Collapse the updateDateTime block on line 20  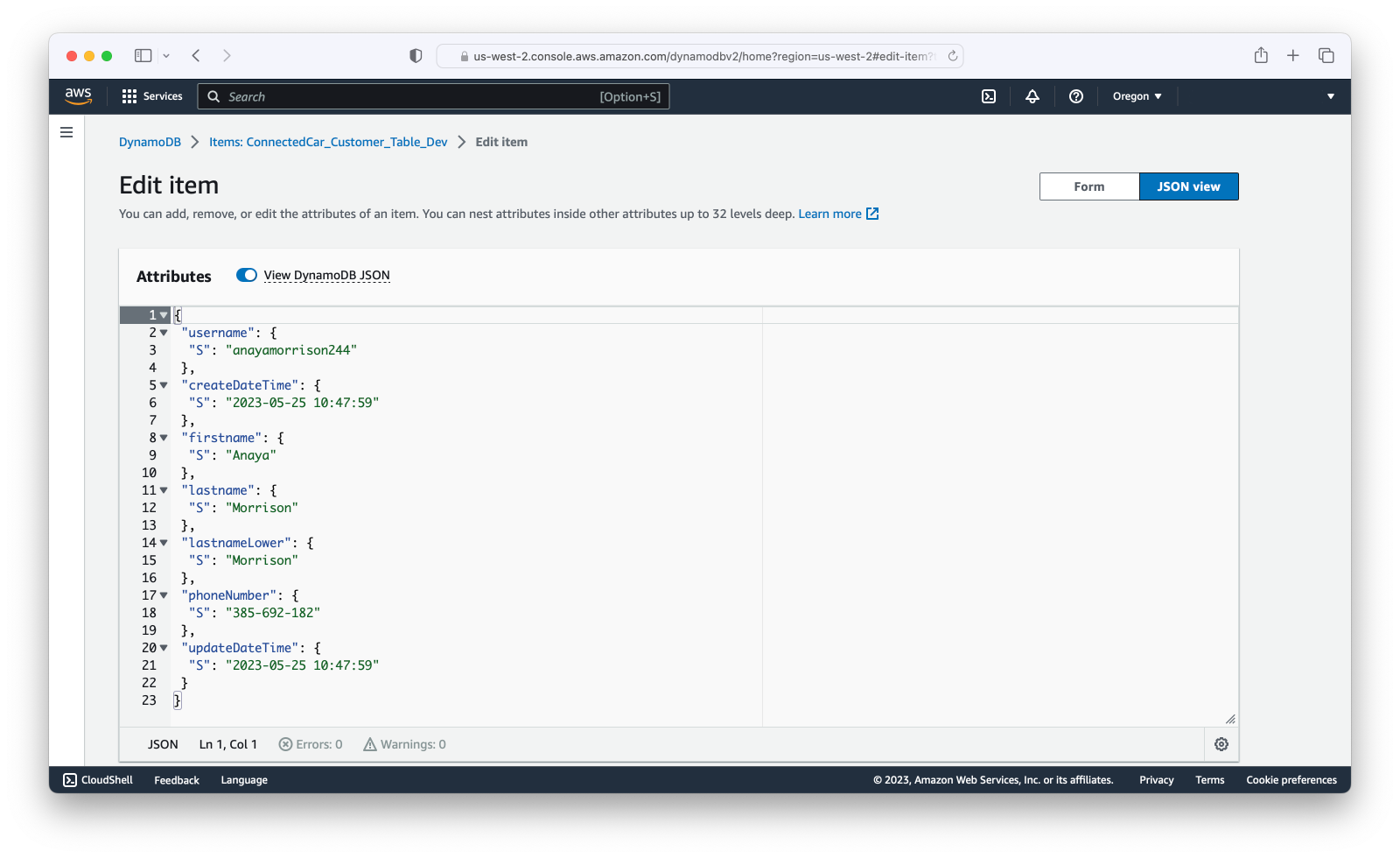tap(164, 648)
